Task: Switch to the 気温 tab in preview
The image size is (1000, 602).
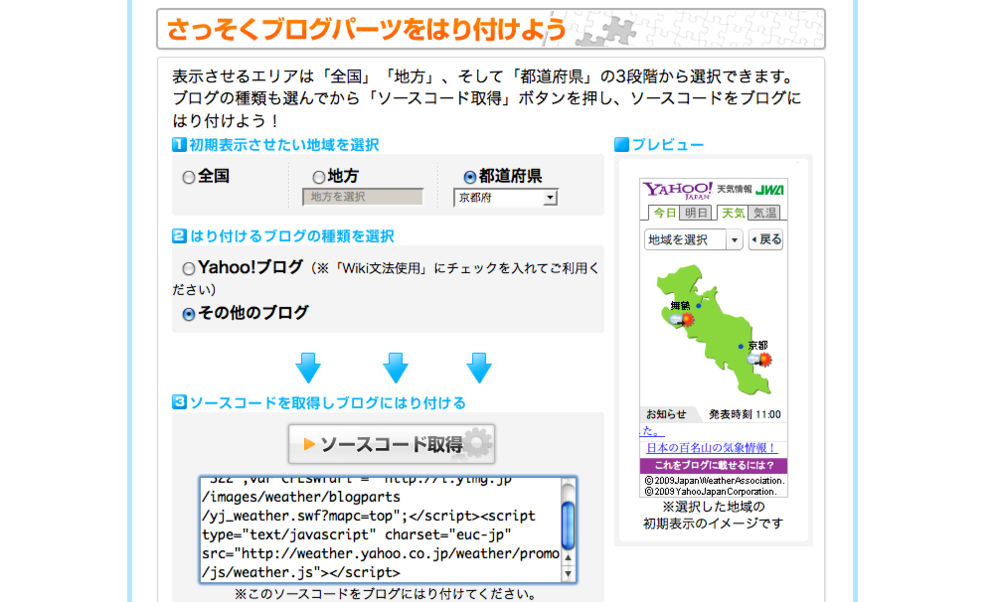Action: [x=764, y=213]
